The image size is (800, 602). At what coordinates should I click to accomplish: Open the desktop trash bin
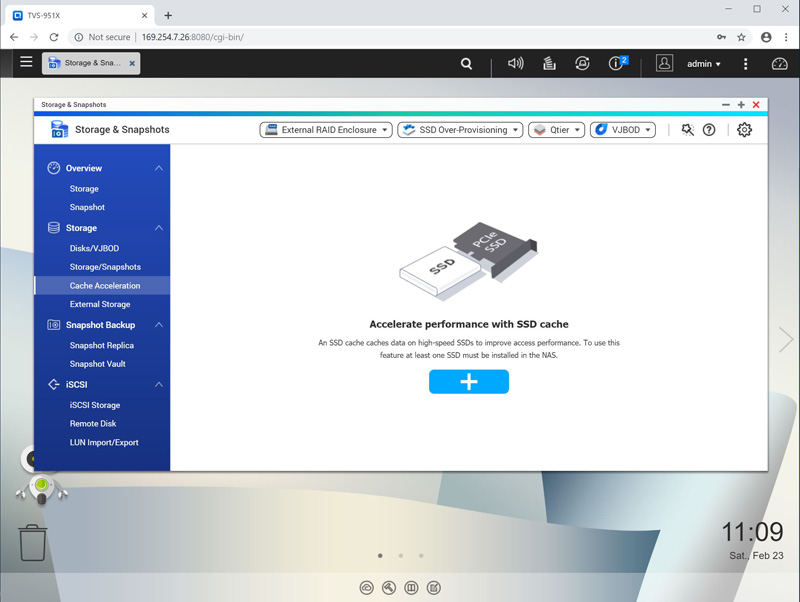[33, 543]
